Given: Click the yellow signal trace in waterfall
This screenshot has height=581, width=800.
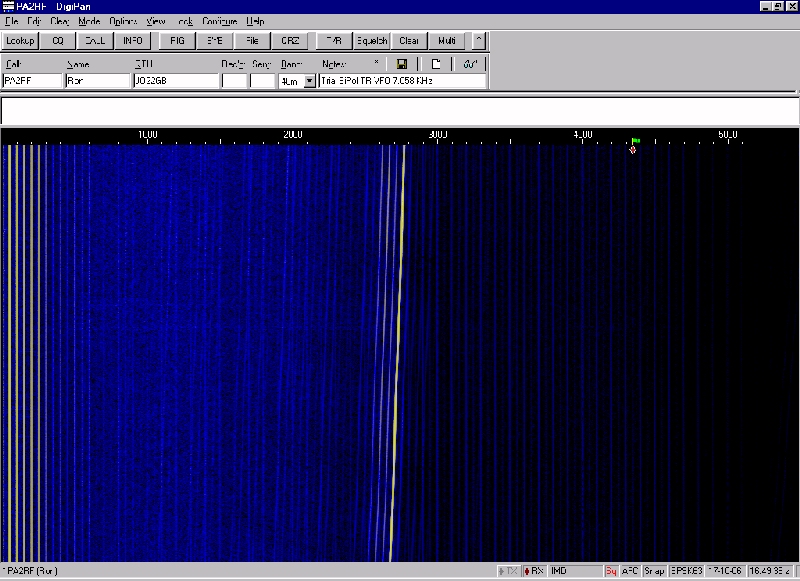Looking at the screenshot, I should 398,350.
